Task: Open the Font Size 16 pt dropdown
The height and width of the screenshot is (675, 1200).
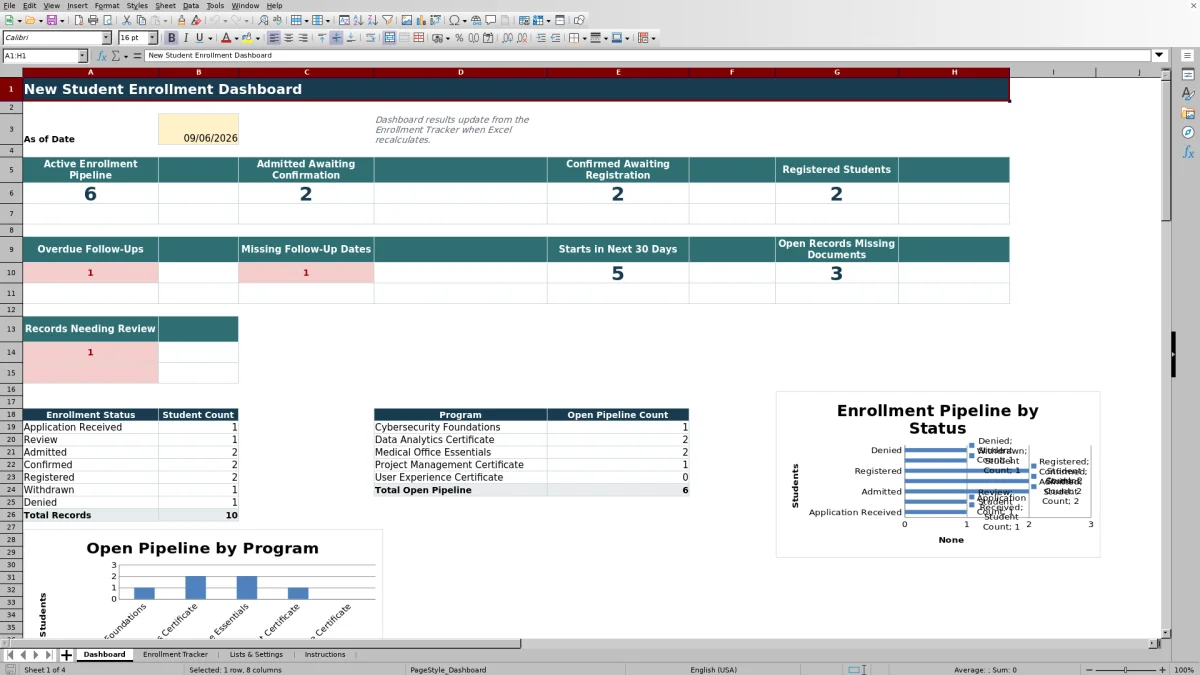Action: (152, 38)
